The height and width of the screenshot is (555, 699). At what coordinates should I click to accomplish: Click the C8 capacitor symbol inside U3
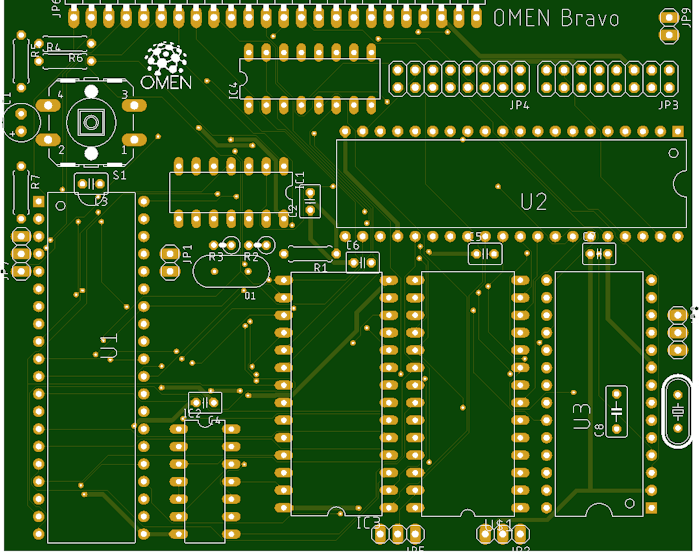[x=616, y=411]
